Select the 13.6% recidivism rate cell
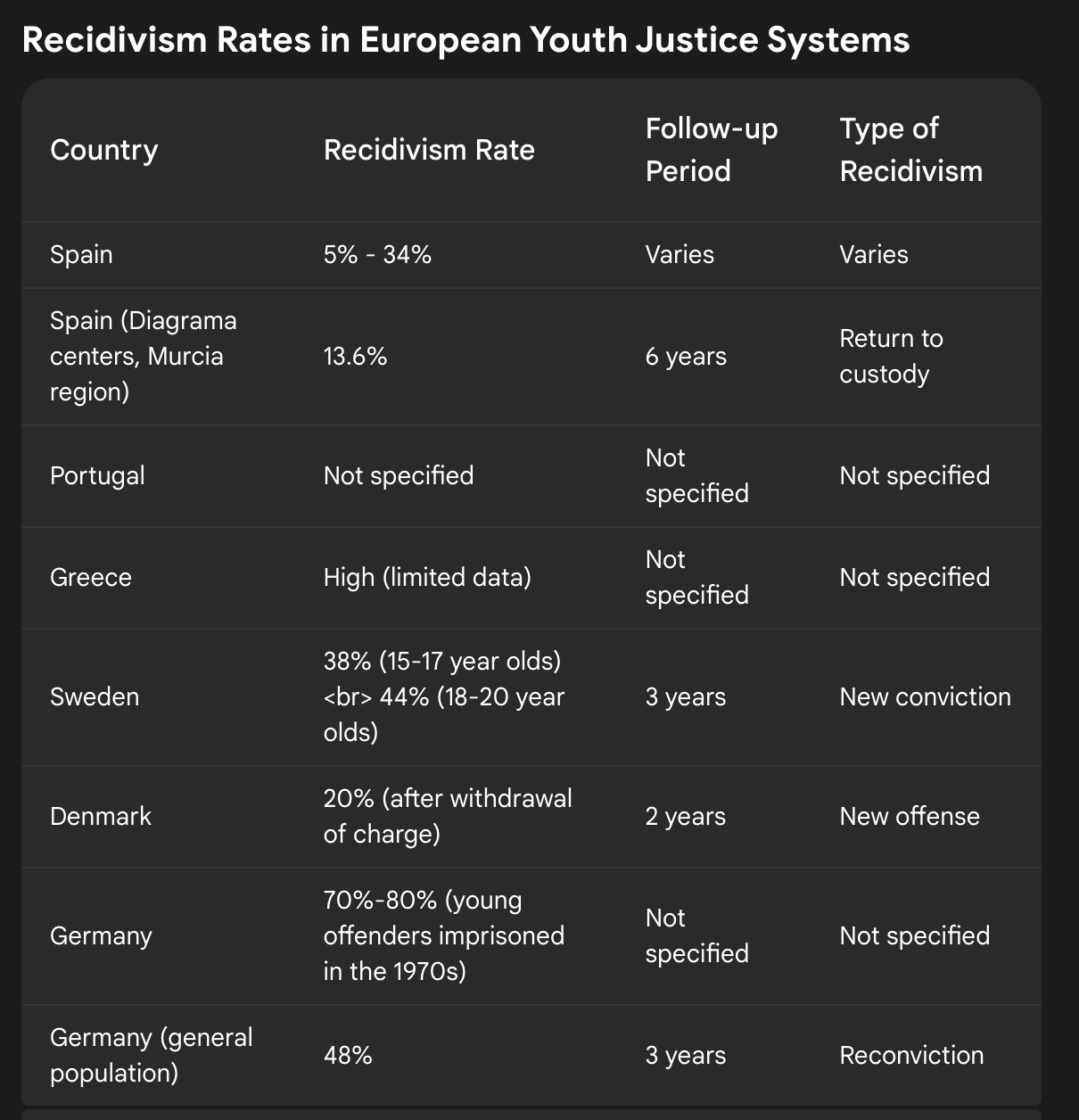 point(355,357)
